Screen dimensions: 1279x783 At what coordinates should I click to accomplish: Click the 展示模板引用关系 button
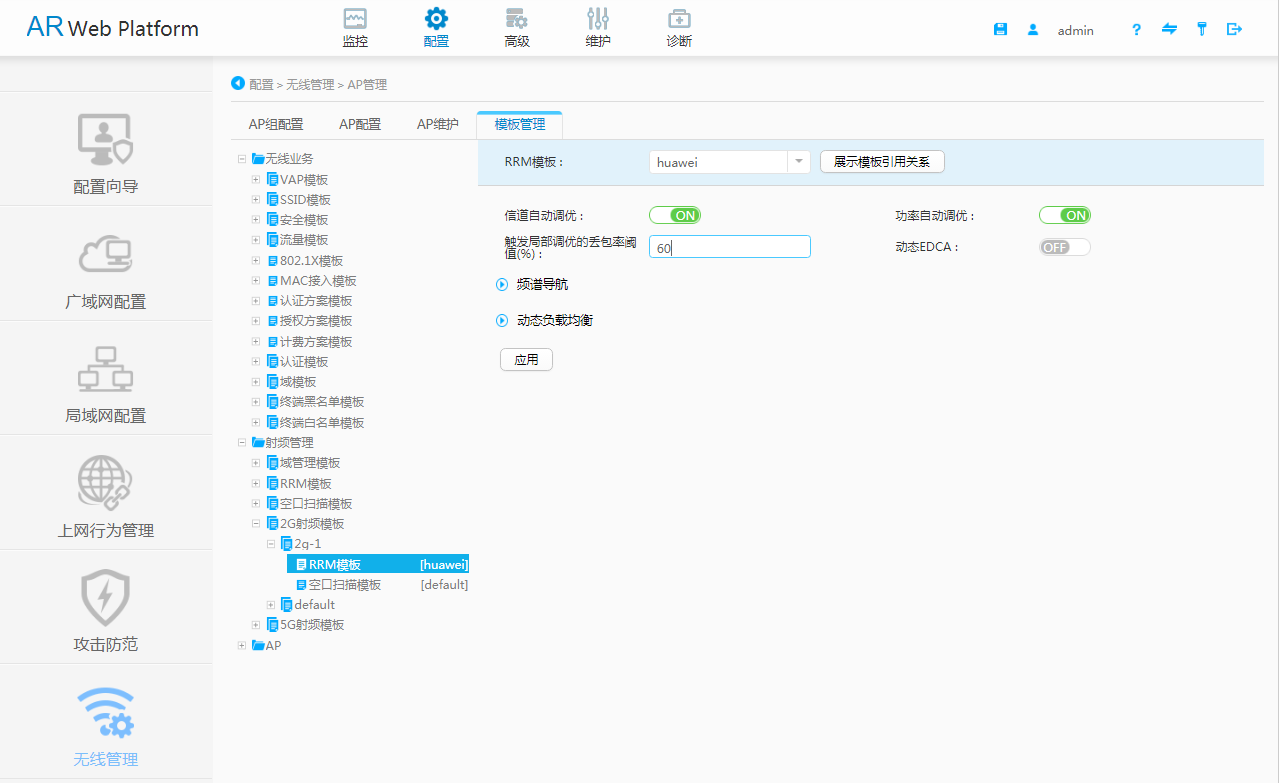(x=881, y=161)
